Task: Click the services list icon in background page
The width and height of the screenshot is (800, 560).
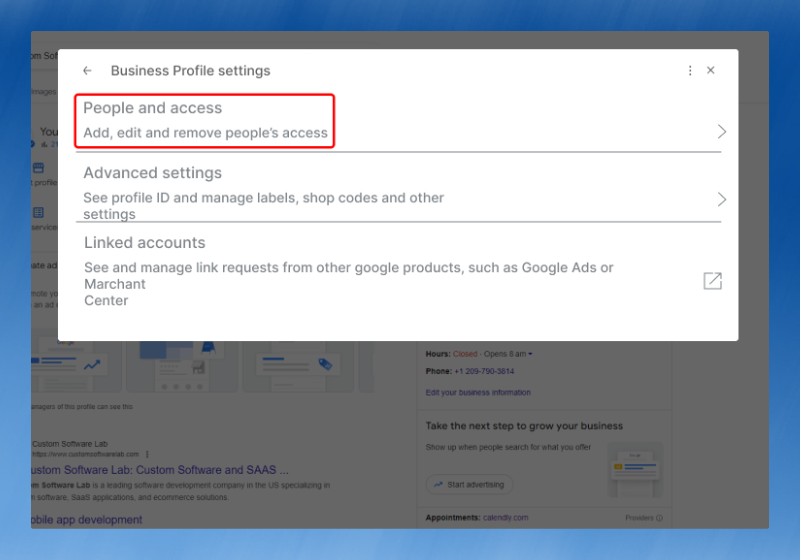Action: pyautogui.click(x=38, y=212)
